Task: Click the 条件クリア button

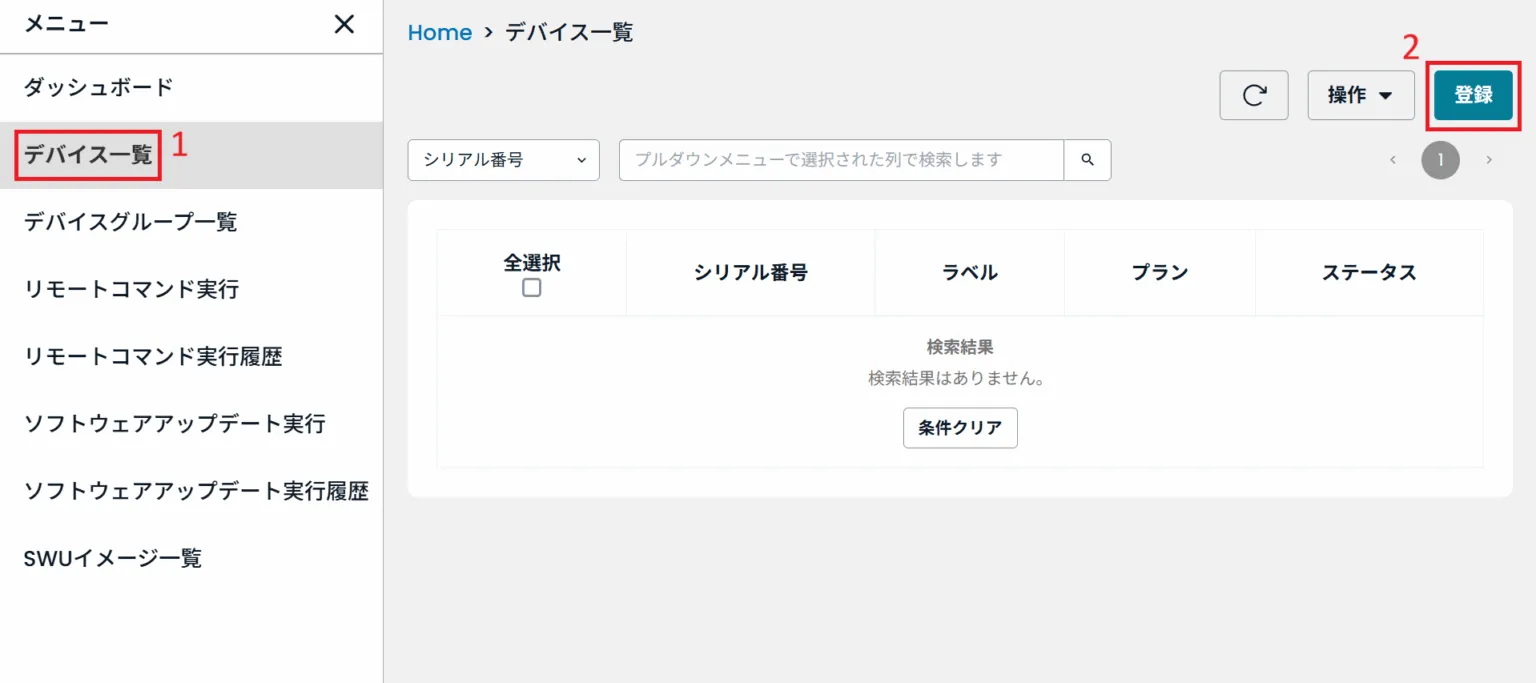Action: [x=959, y=428]
